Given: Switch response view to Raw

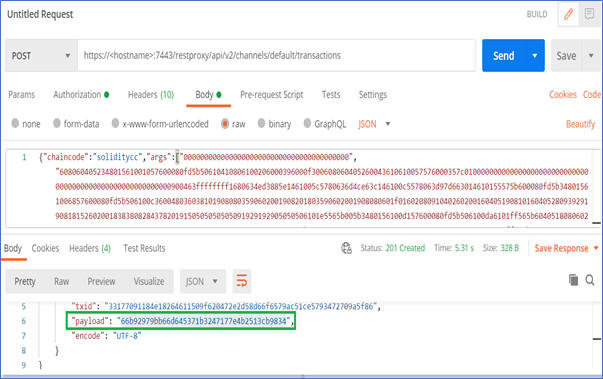Looking at the screenshot, I should click(x=62, y=281).
